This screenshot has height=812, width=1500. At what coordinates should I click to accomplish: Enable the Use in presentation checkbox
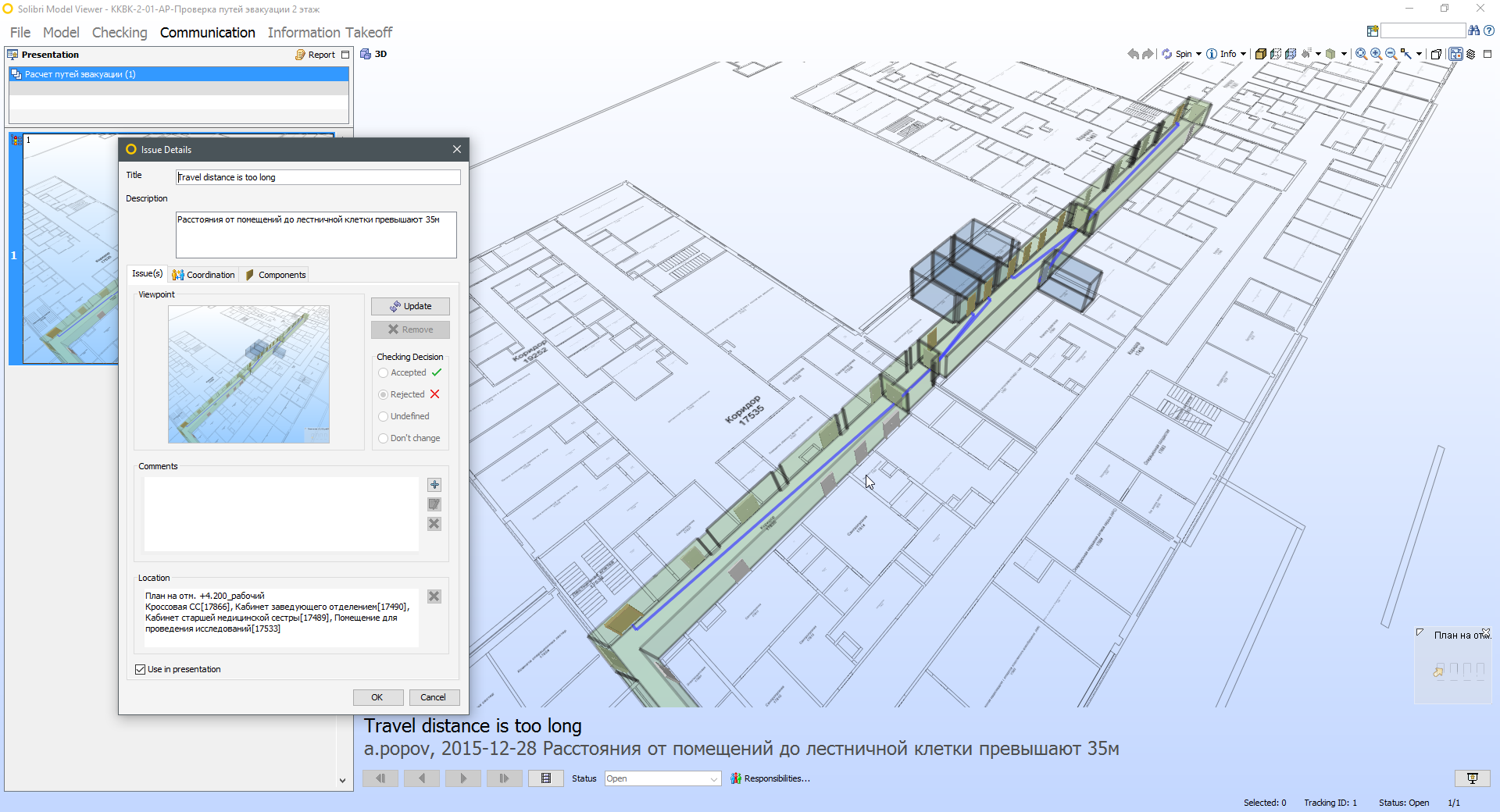(x=140, y=669)
